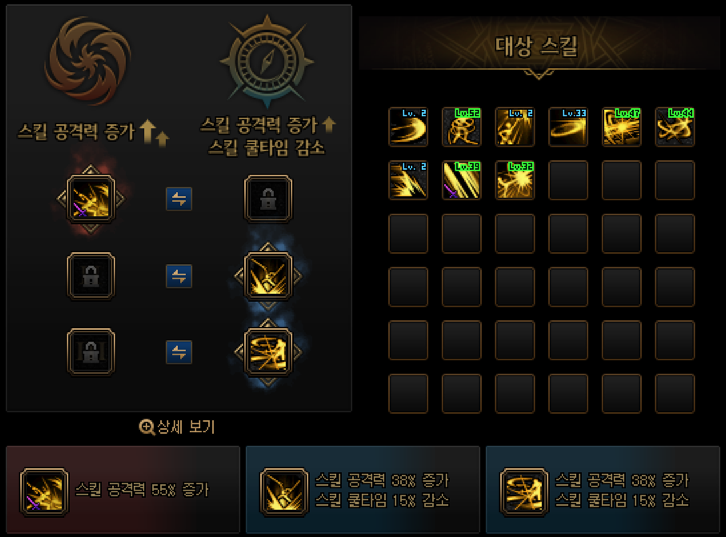
Task: Select the Lv.92 skill icon
Action: [515, 180]
